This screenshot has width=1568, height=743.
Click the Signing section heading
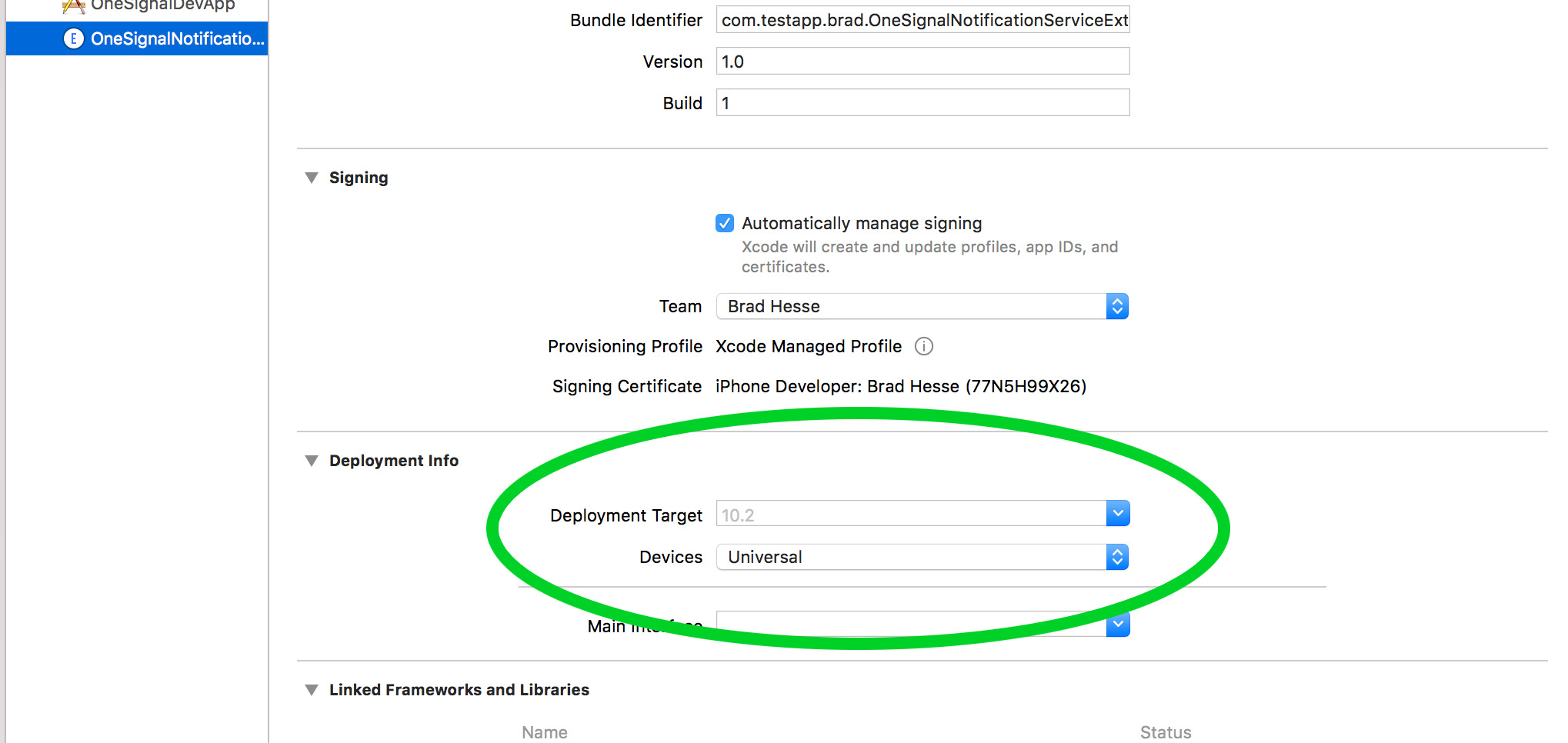pyautogui.click(x=359, y=178)
